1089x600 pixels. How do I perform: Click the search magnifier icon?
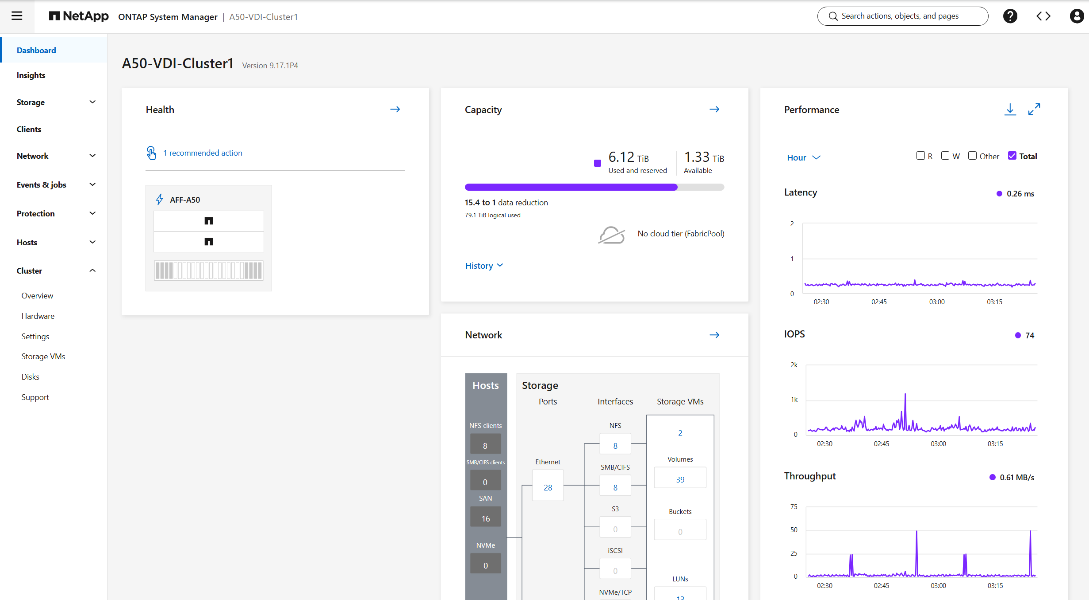(x=833, y=16)
